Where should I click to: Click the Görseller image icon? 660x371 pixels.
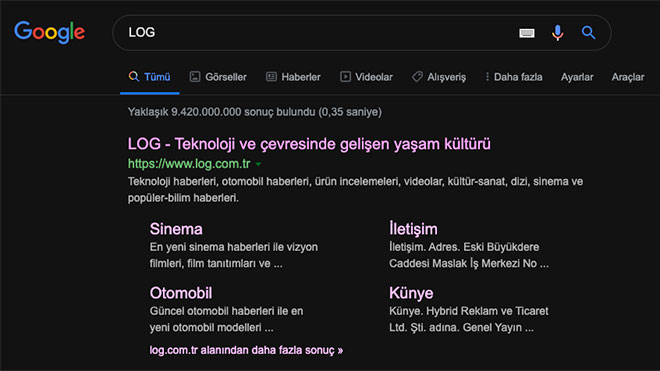click(195, 77)
